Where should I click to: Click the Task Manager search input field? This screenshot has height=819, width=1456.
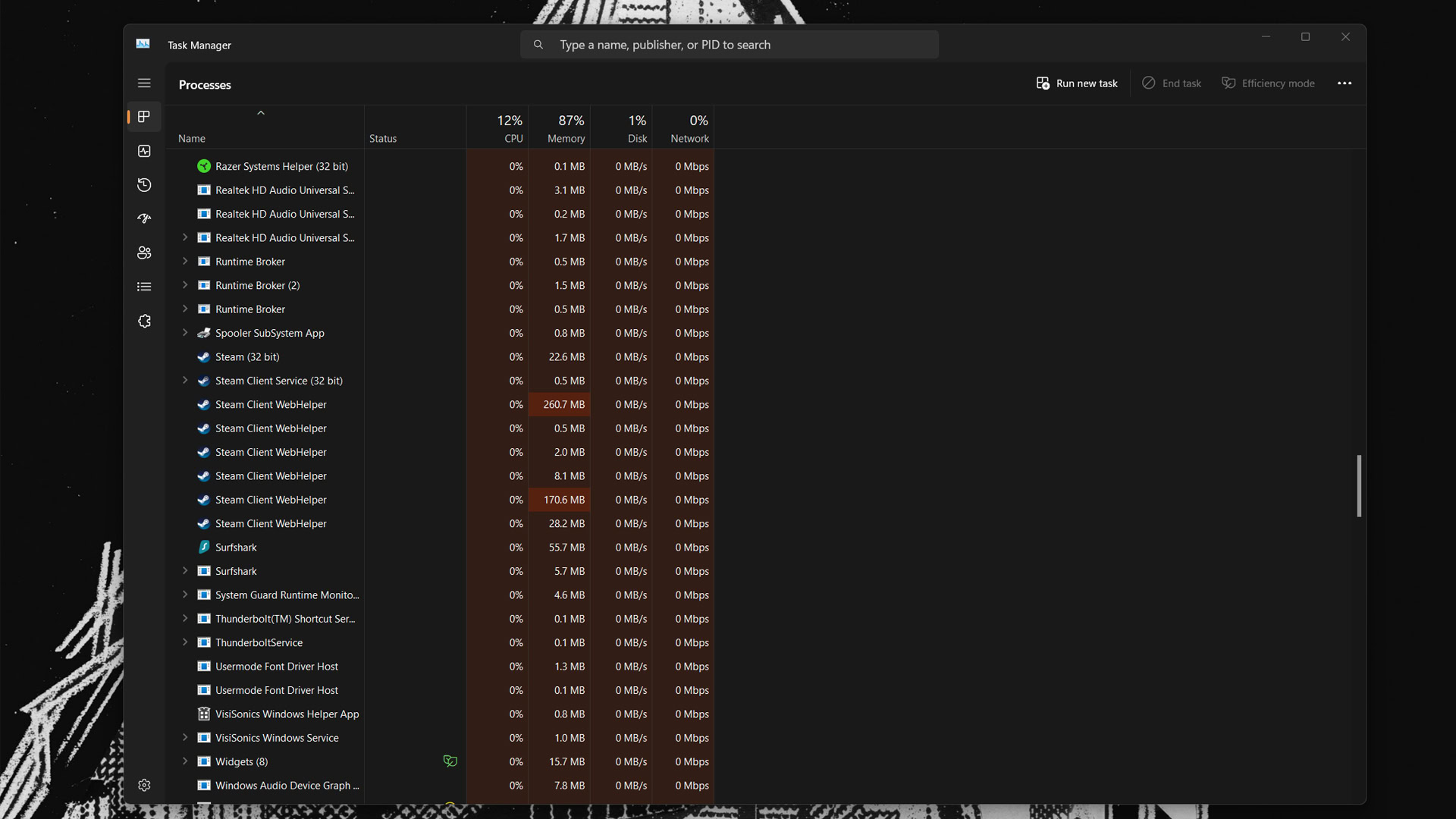pos(729,44)
